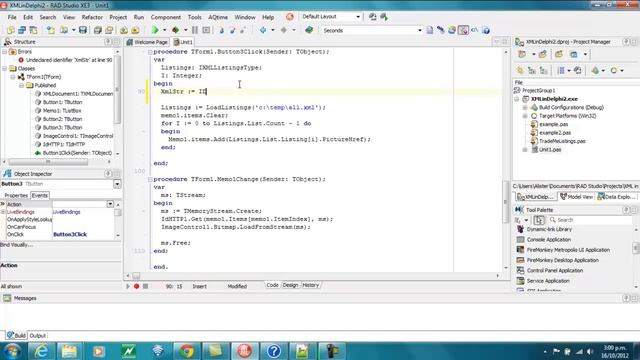Switch to the Data Explorer tab
The image size is (640, 360).
pos(616,197)
